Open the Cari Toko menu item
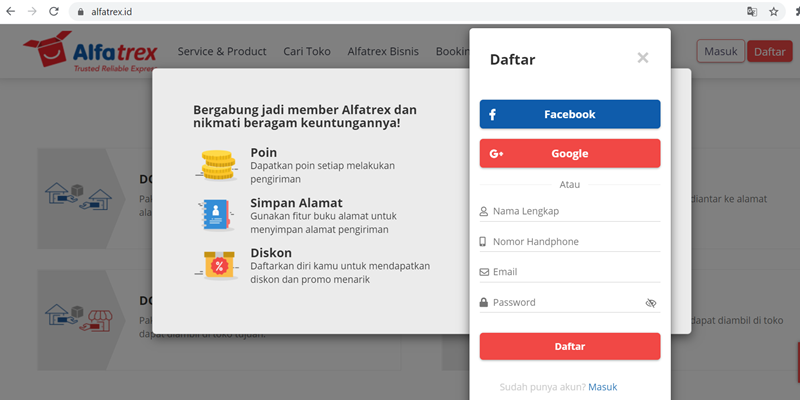The image size is (800, 400). pyautogui.click(x=307, y=52)
